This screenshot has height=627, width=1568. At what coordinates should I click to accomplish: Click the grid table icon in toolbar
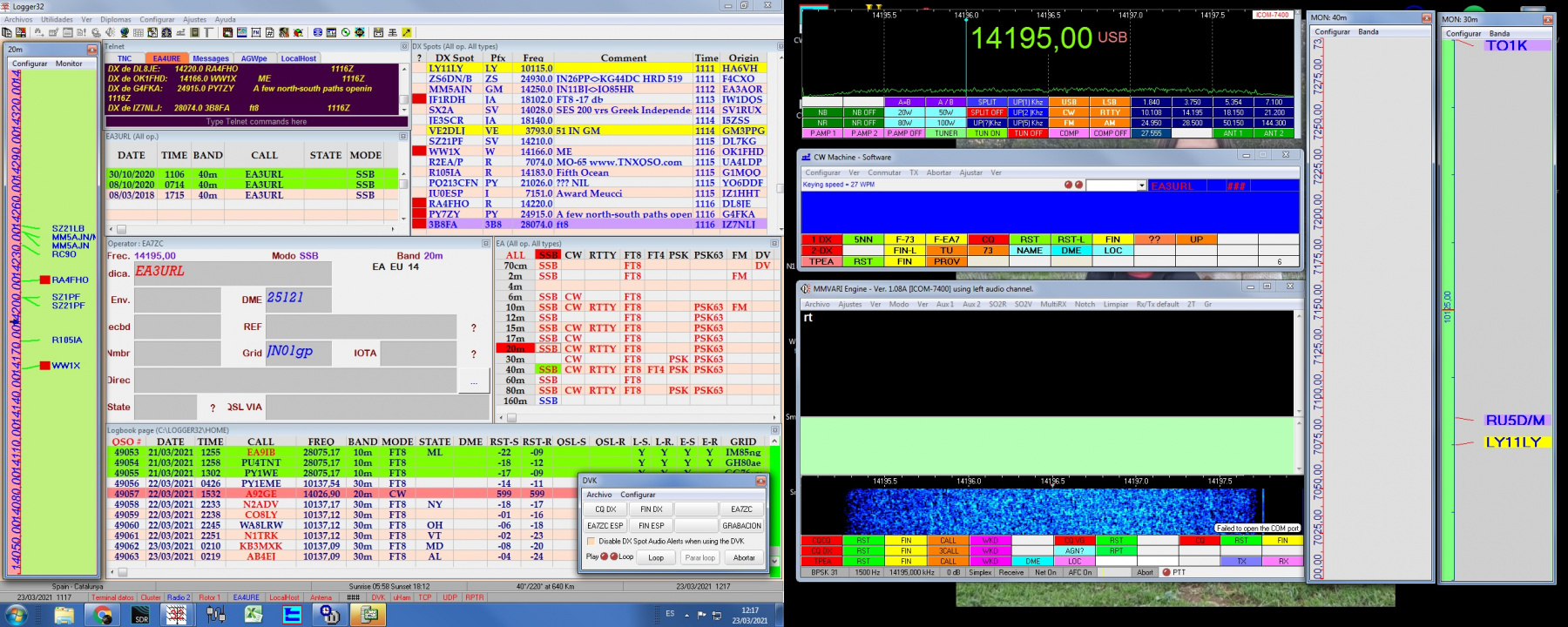139,32
